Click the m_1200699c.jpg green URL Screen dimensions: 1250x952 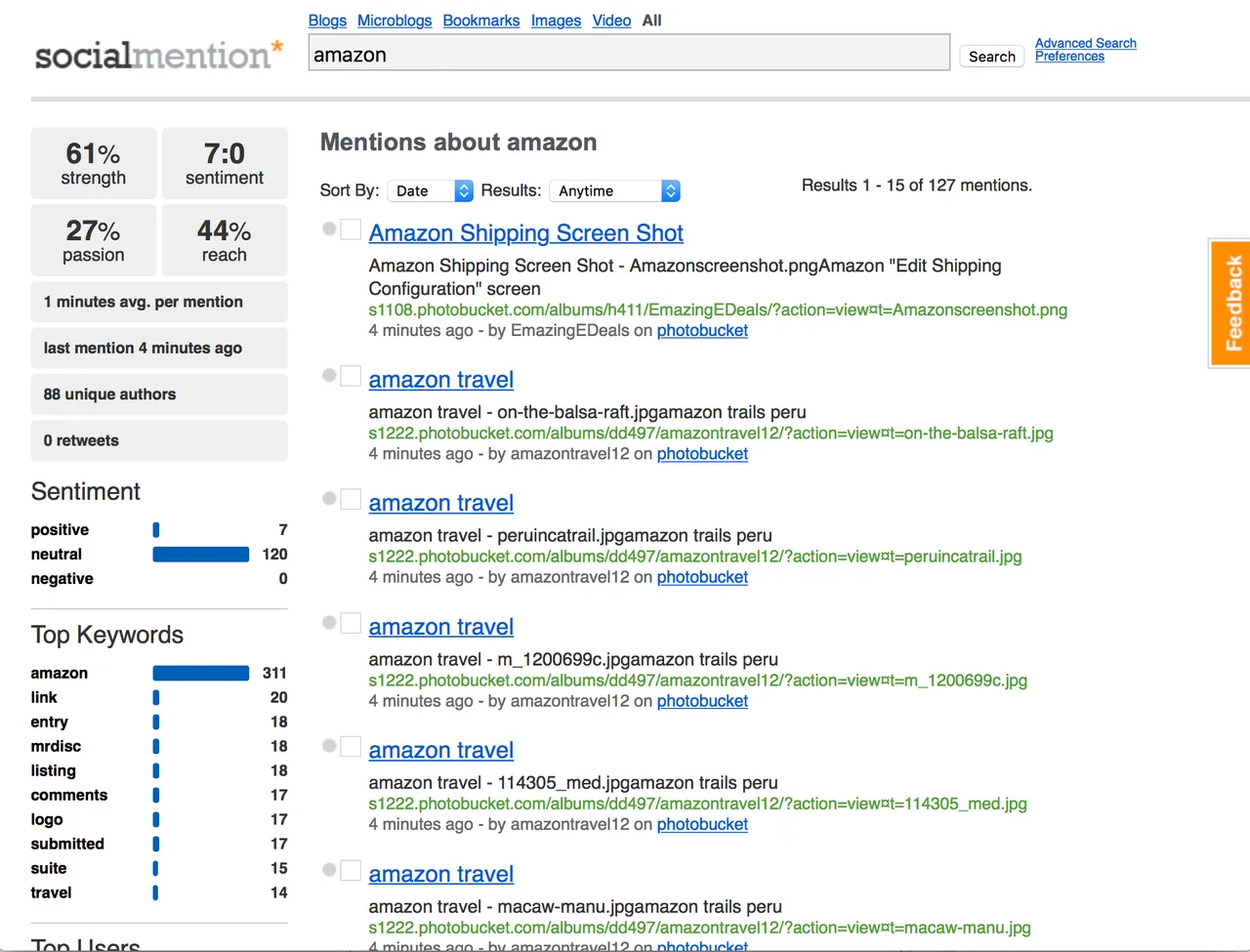697,681
